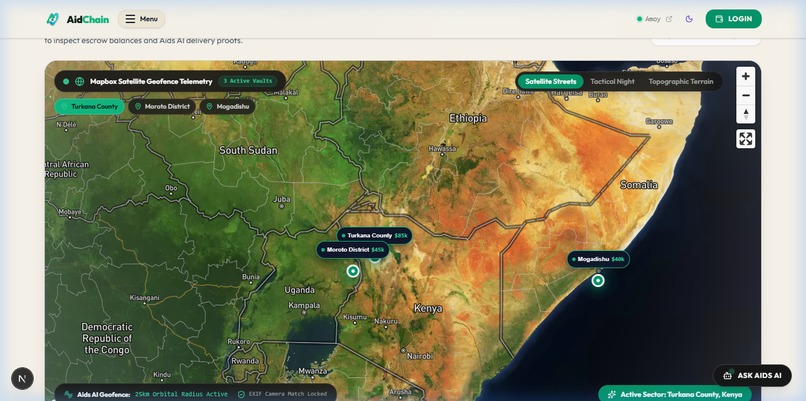Click the Amoy network status label
Viewport: 806px width, 401px height.
click(652, 19)
